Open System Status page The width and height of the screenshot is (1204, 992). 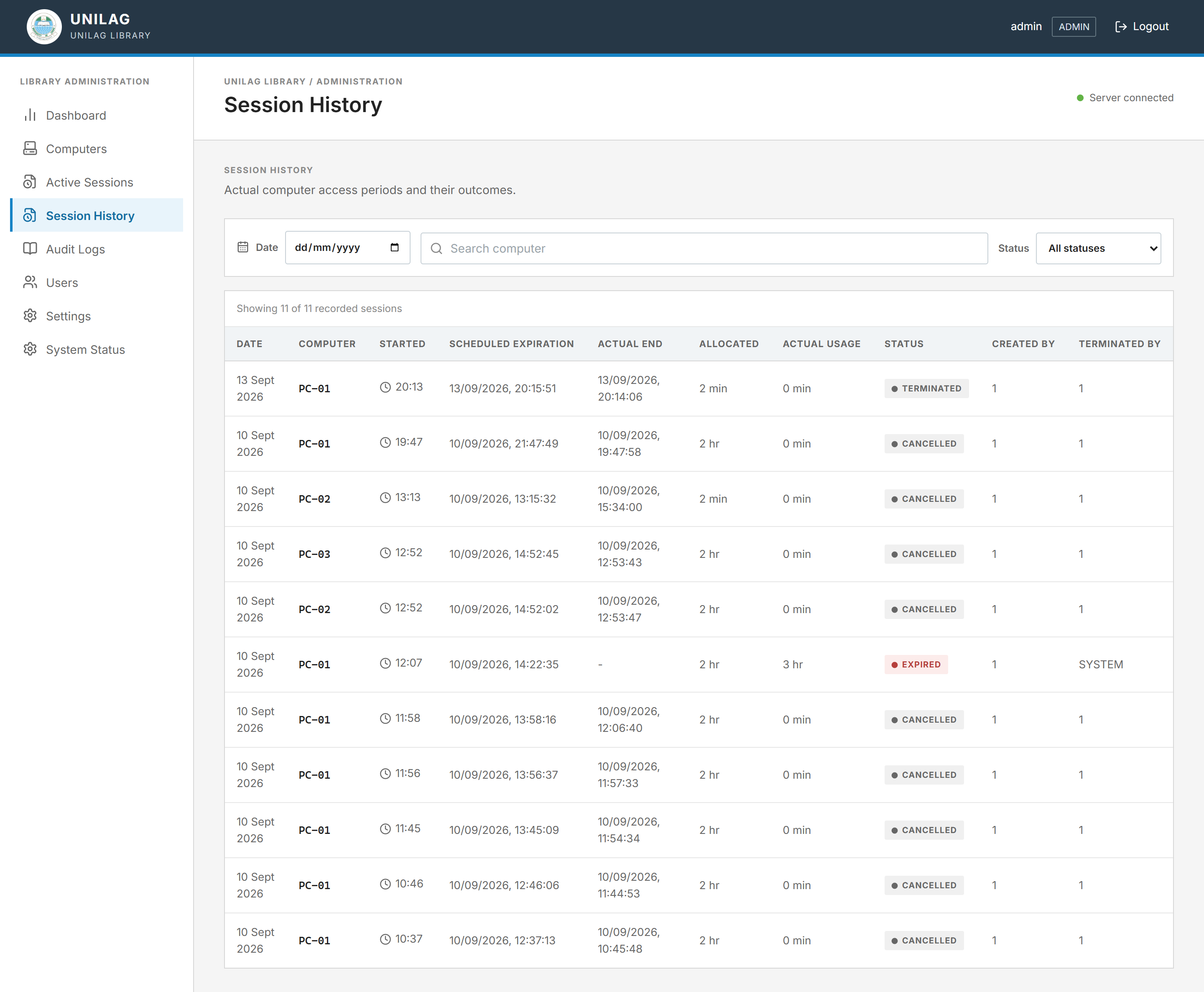point(97,349)
